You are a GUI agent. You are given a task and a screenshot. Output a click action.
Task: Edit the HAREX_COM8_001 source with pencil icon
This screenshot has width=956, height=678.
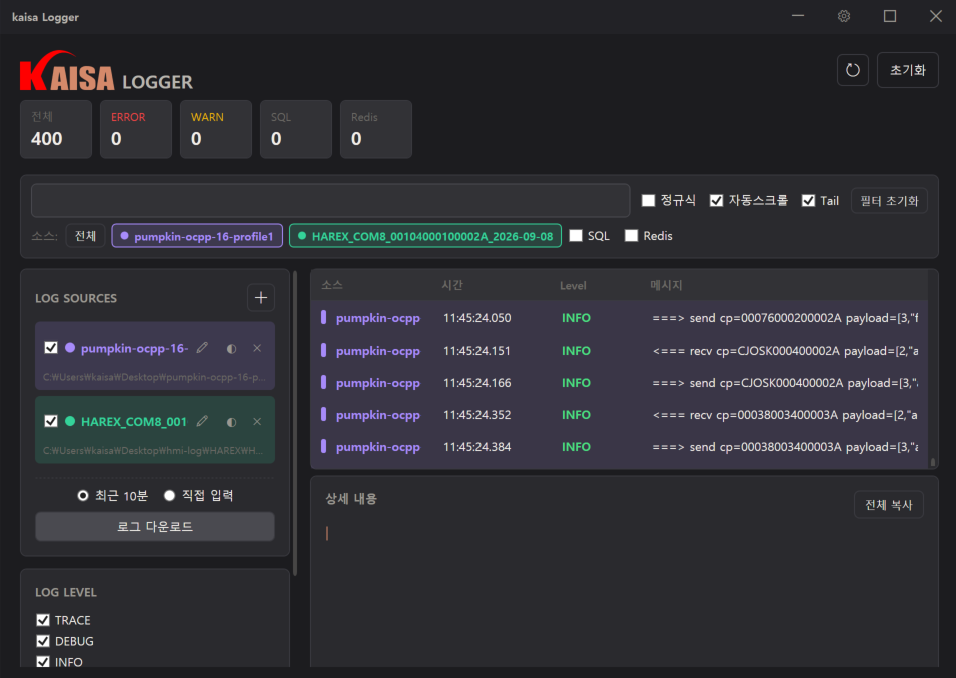(202, 421)
